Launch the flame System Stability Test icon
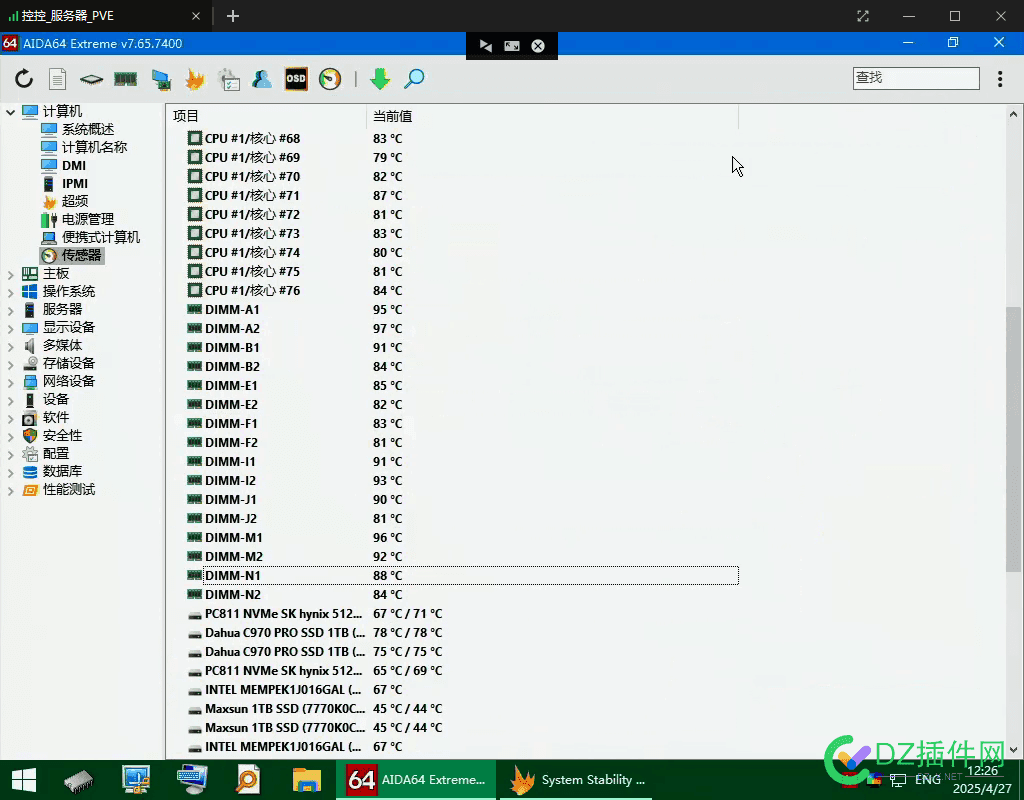 (x=194, y=79)
